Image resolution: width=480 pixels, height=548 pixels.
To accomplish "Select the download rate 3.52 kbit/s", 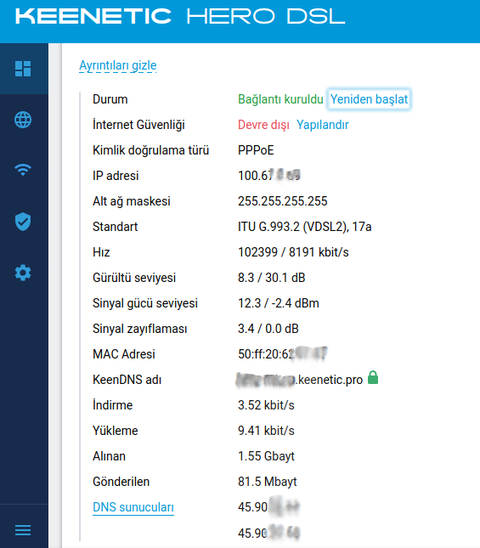I will coord(266,405).
